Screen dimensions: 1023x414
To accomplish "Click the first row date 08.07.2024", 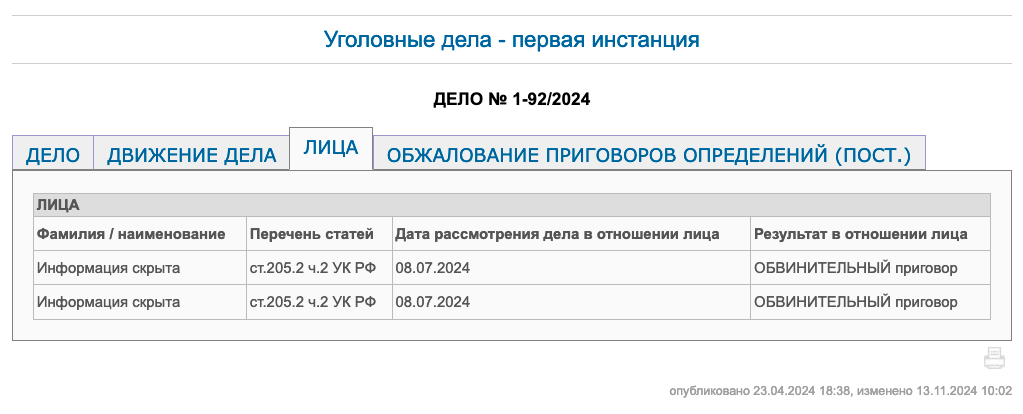I will click(433, 268).
